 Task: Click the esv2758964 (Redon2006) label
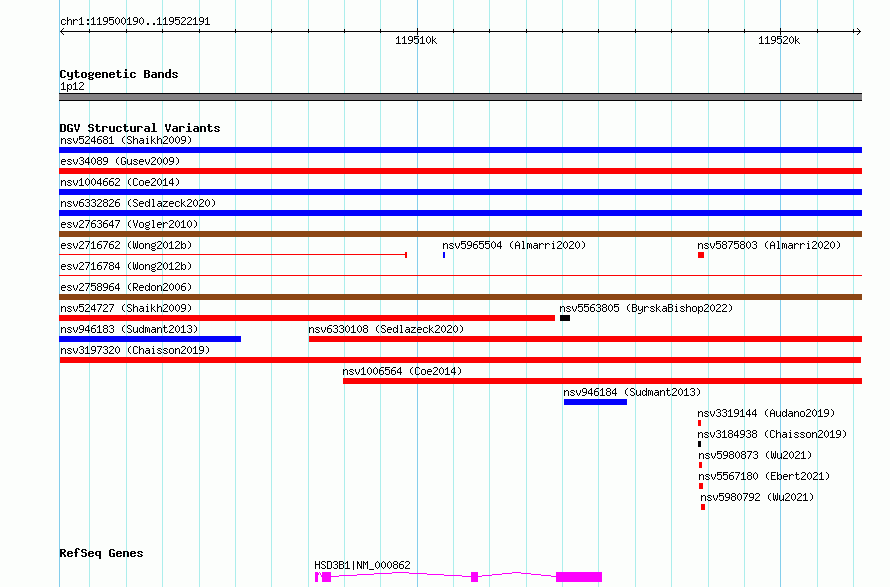[126, 287]
